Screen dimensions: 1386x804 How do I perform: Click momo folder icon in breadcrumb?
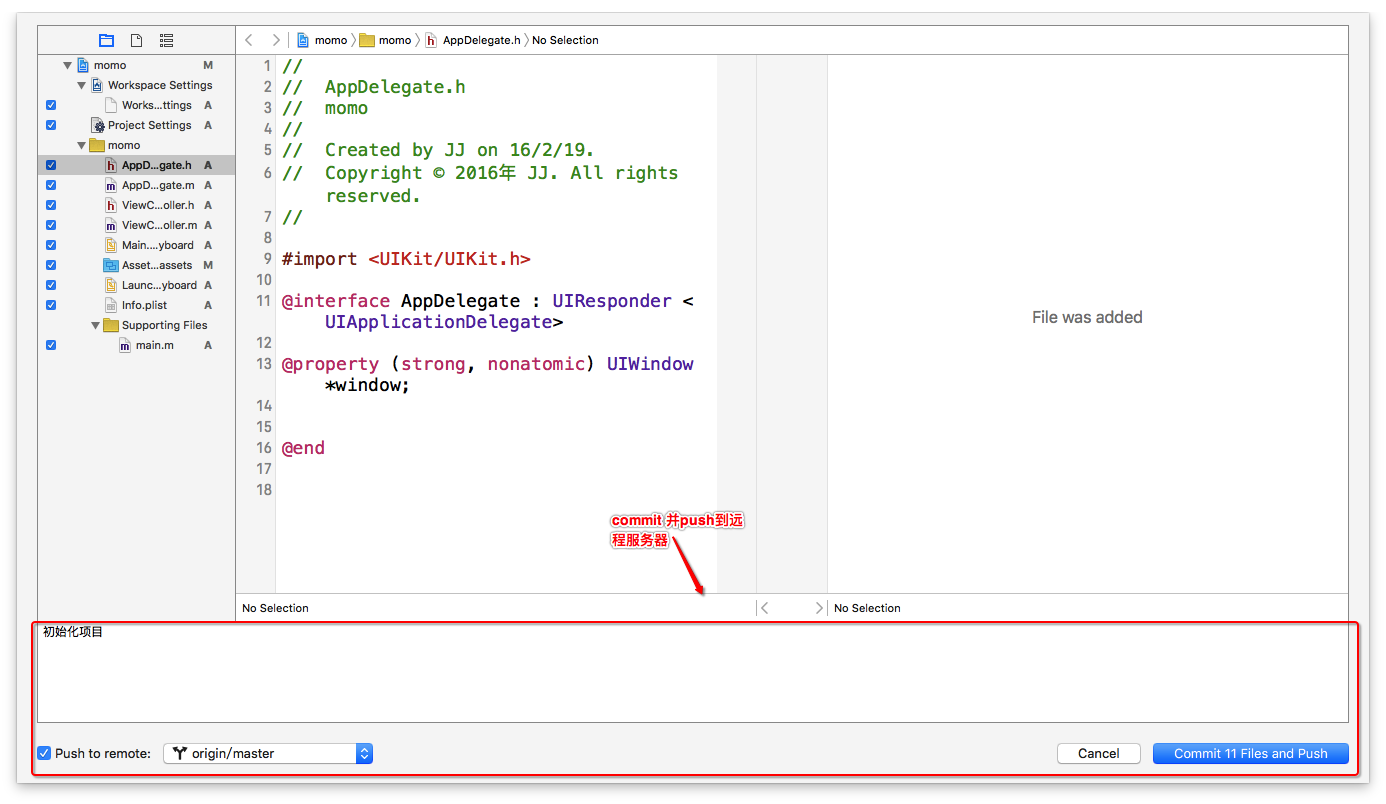(x=367, y=40)
